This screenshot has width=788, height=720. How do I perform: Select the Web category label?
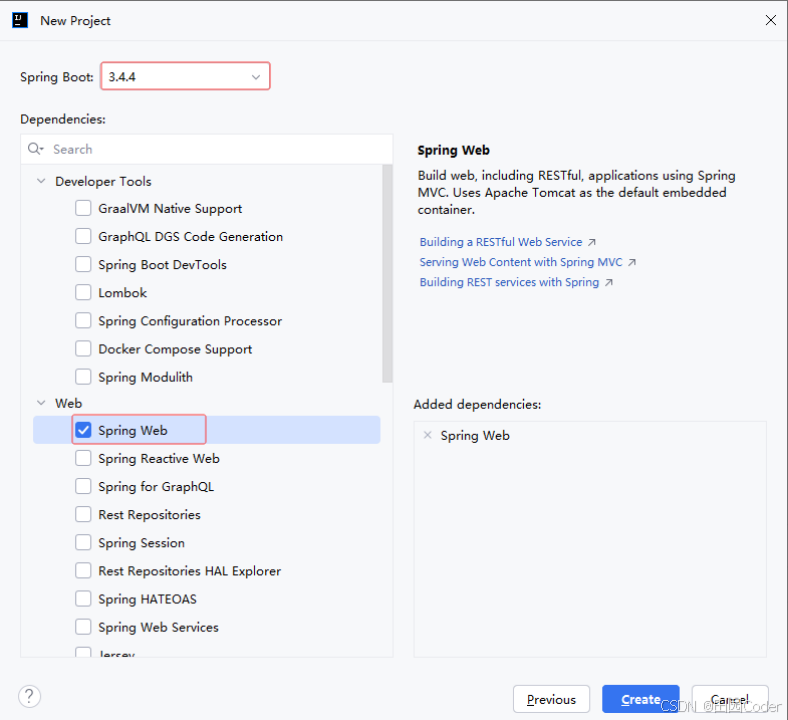(68, 403)
